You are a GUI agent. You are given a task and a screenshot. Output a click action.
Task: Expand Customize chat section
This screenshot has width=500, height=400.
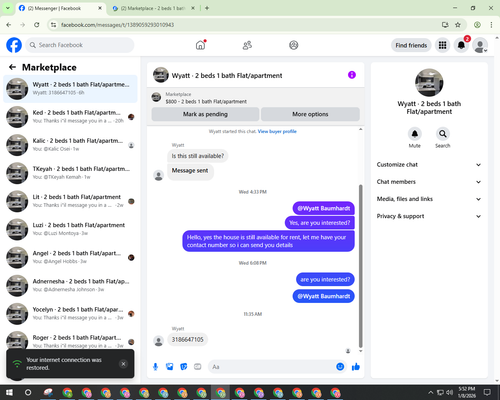click(x=429, y=165)
